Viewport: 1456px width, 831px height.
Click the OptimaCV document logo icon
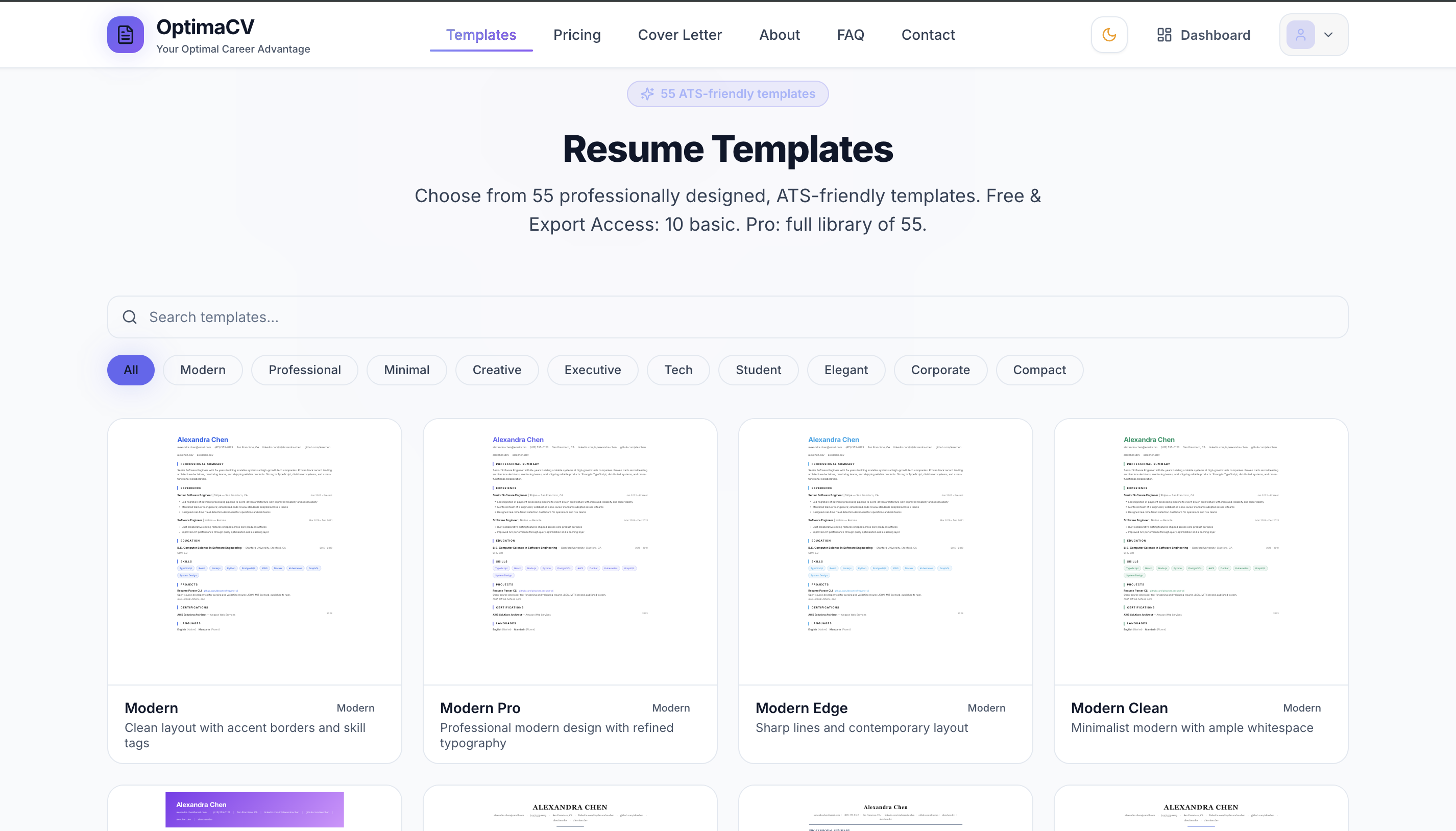tap(125, 35)
